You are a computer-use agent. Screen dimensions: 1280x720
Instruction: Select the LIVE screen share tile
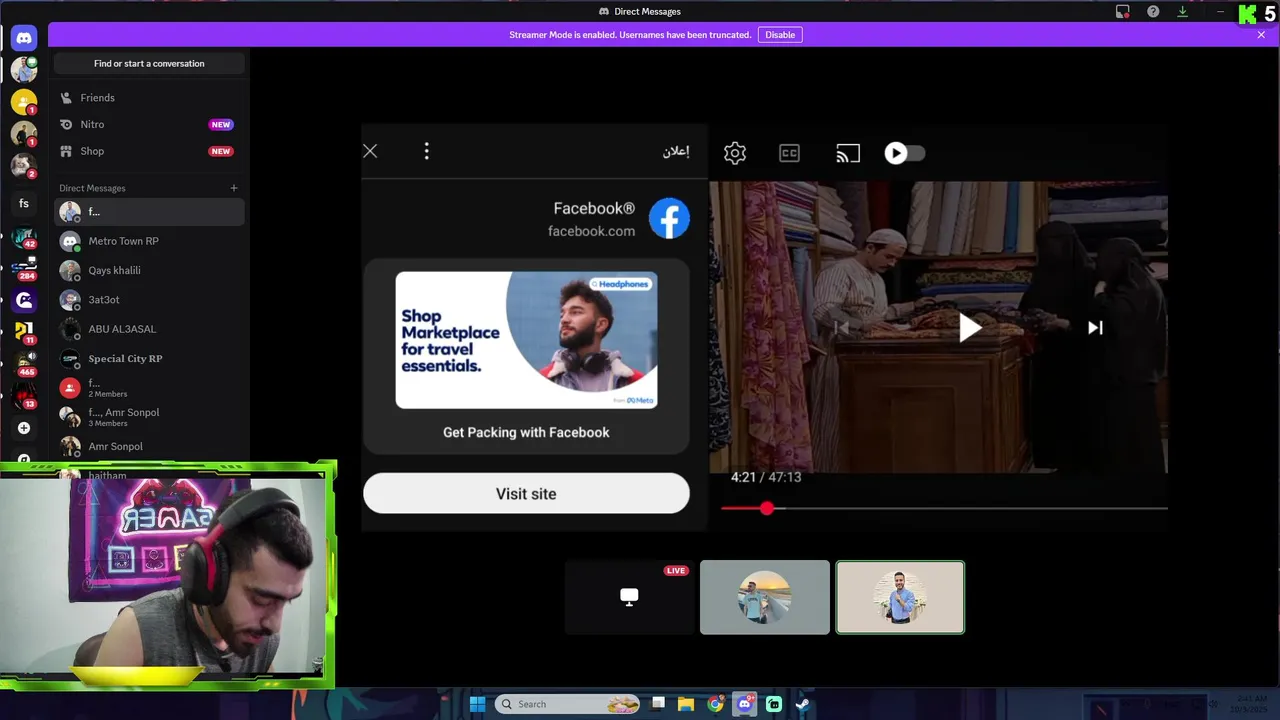pyautogui.click(x=629, y=597)
